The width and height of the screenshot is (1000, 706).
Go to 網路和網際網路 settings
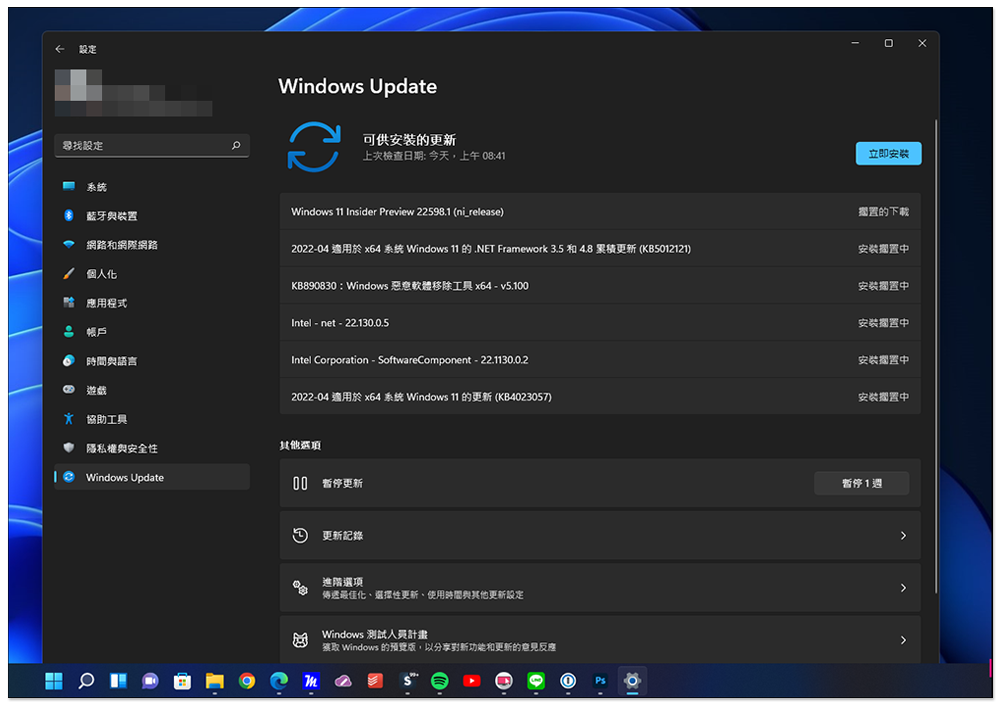click(152, 245)
